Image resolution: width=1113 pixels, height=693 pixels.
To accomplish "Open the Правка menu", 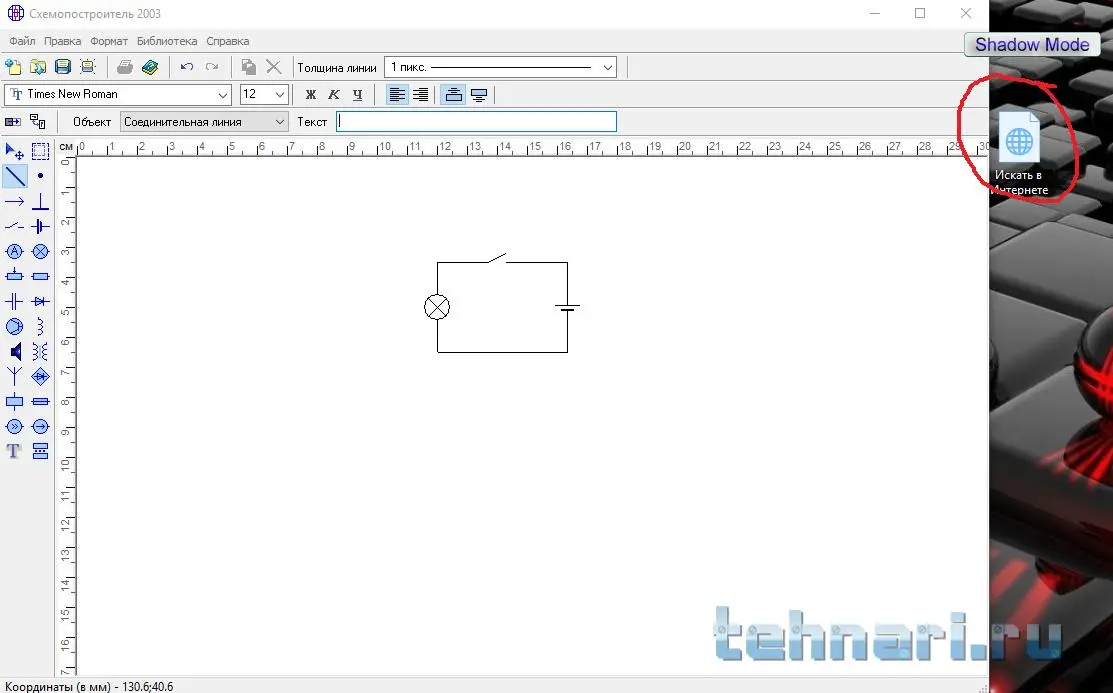I will tap(62, 41).
